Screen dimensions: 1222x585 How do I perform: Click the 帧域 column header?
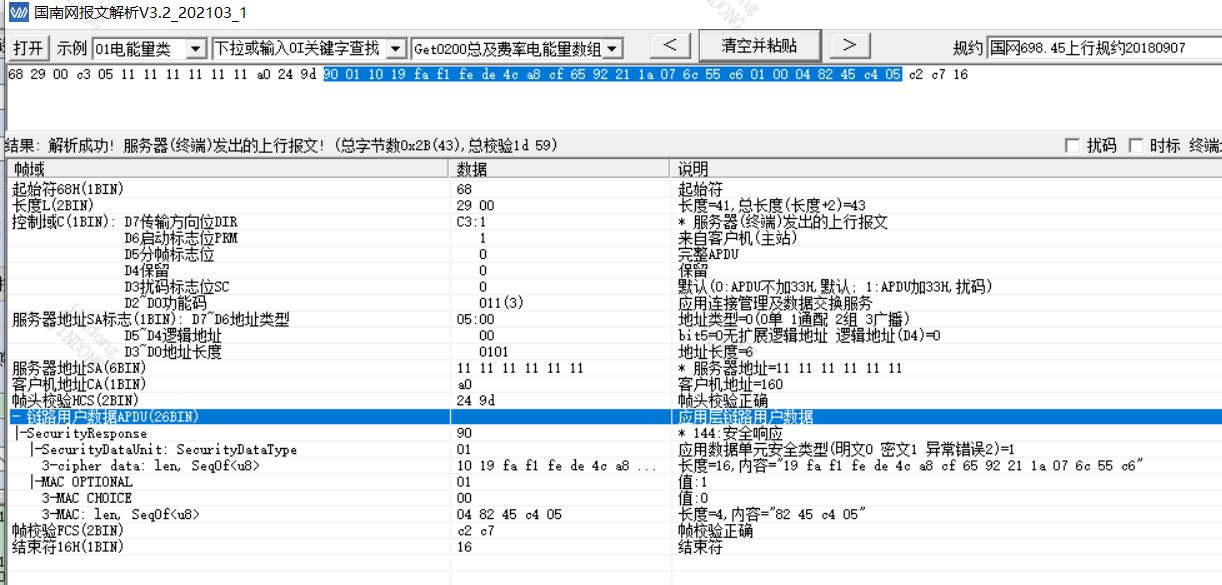[228, 169]
